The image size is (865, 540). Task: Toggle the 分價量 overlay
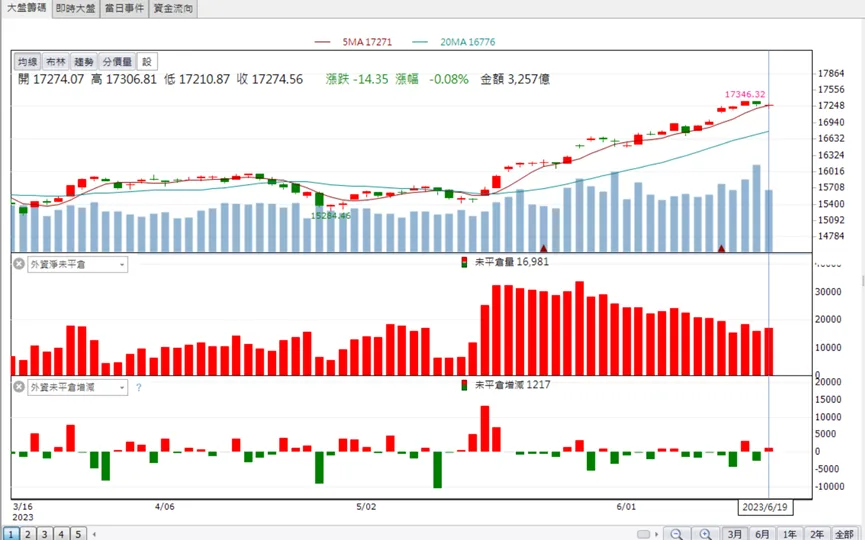pos(117,62)
